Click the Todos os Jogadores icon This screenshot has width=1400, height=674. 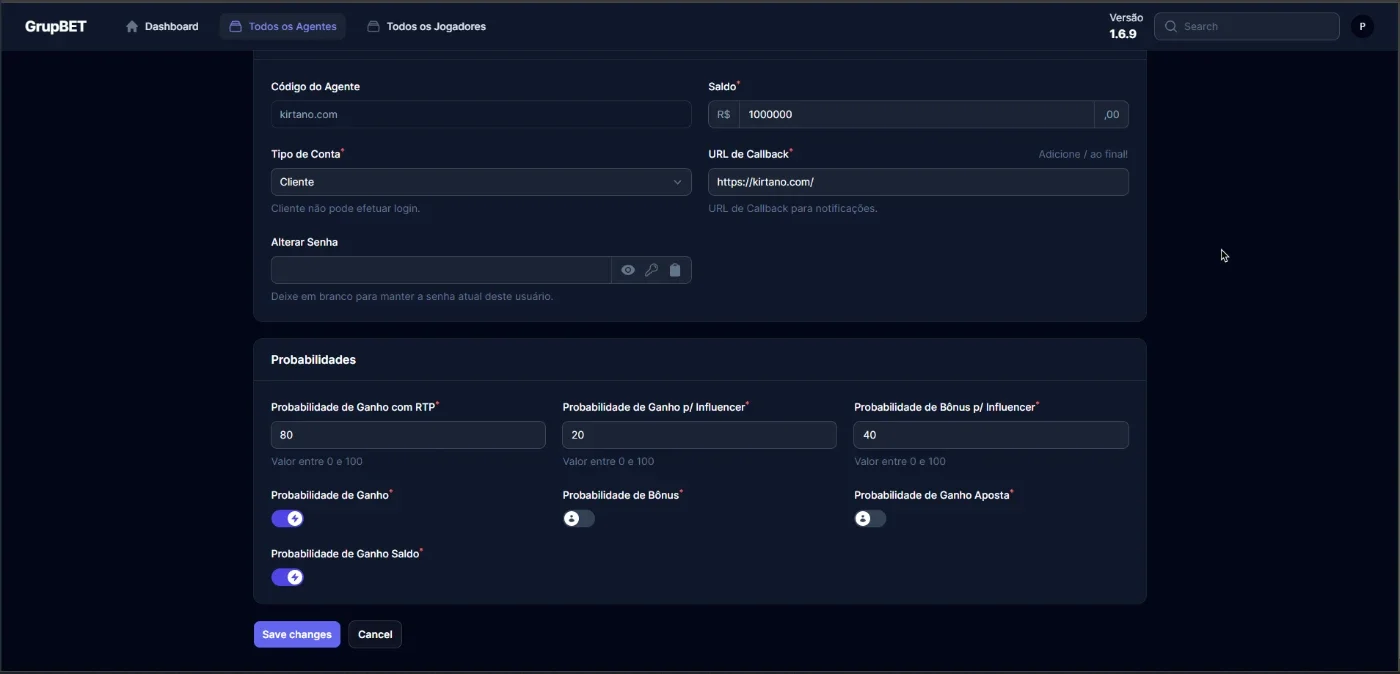[374, 27]
